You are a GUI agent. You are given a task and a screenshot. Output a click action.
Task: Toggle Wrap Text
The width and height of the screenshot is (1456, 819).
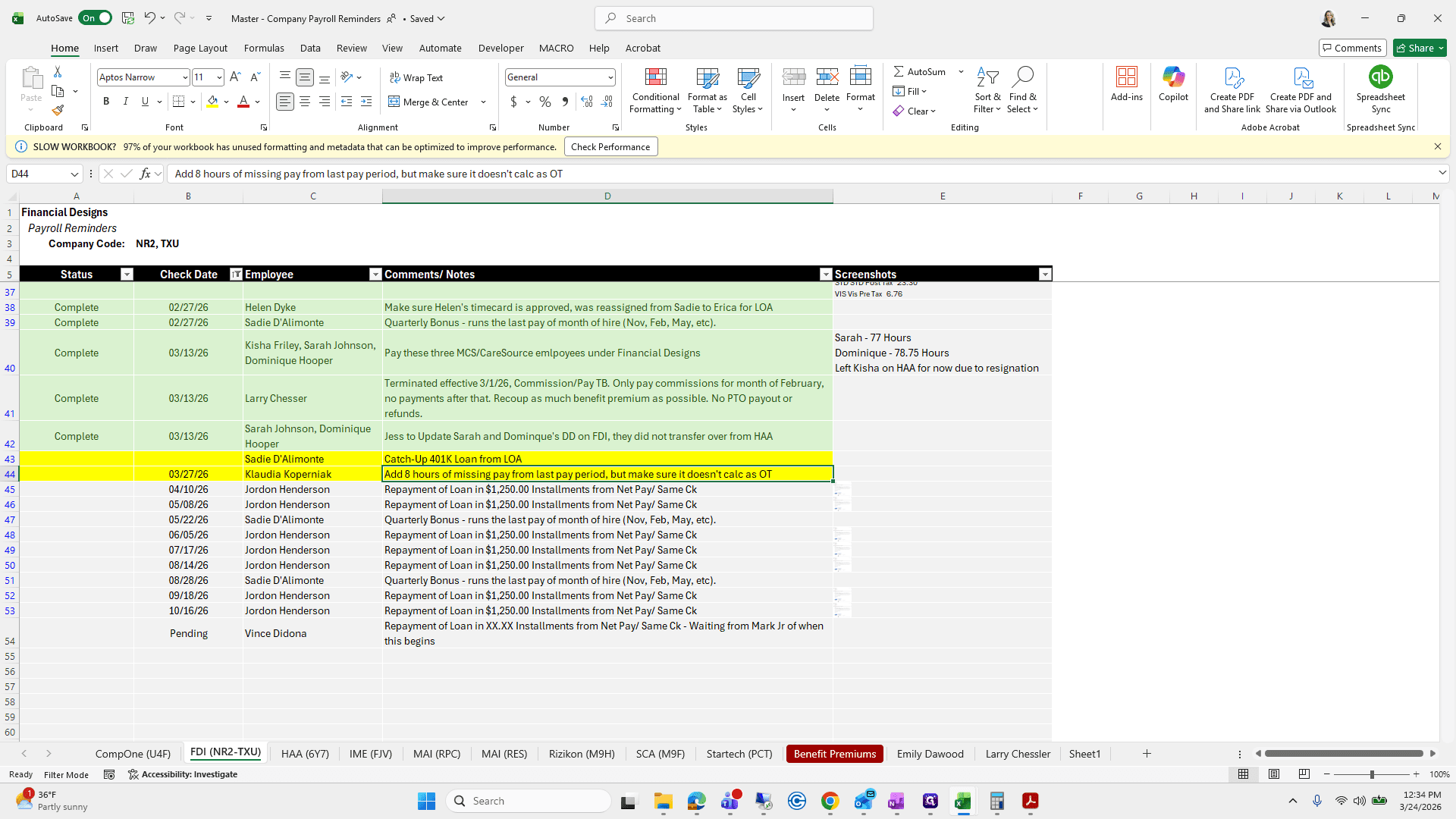point(416,78)
